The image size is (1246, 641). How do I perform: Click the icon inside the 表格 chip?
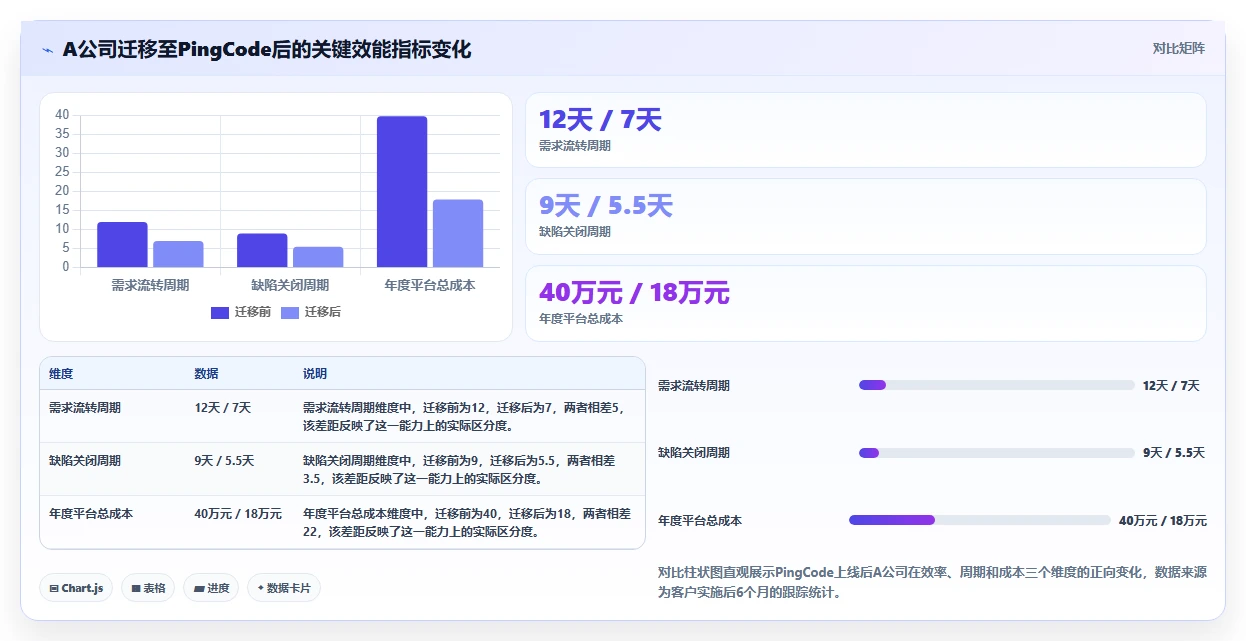pyautogui.click(x=135, y=588)
